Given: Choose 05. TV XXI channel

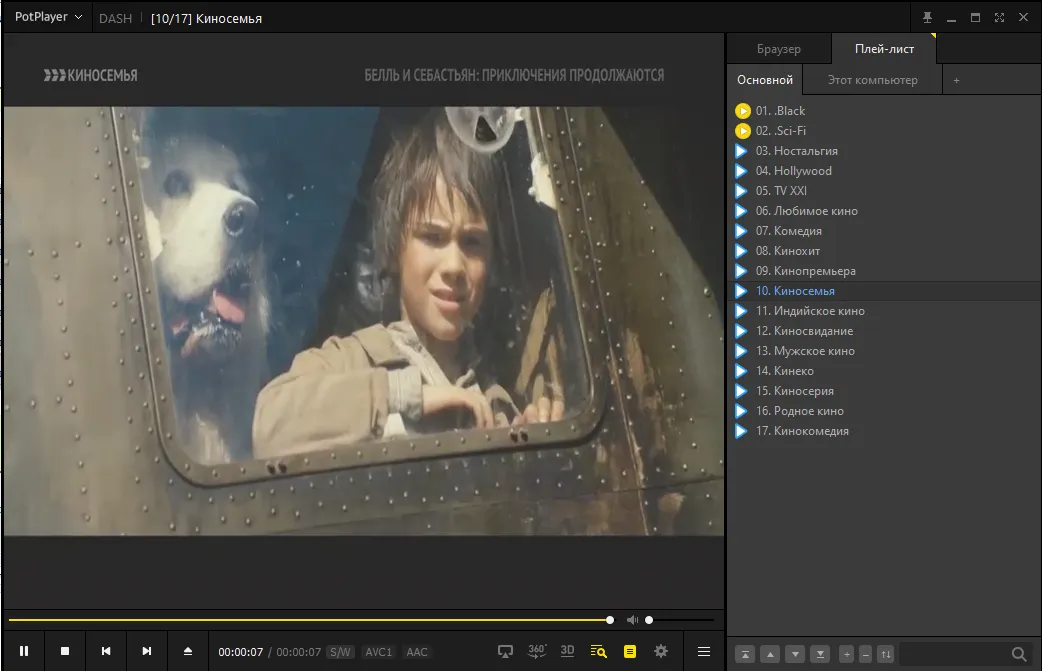Looking at the screenshot, I should click(884, 191).
